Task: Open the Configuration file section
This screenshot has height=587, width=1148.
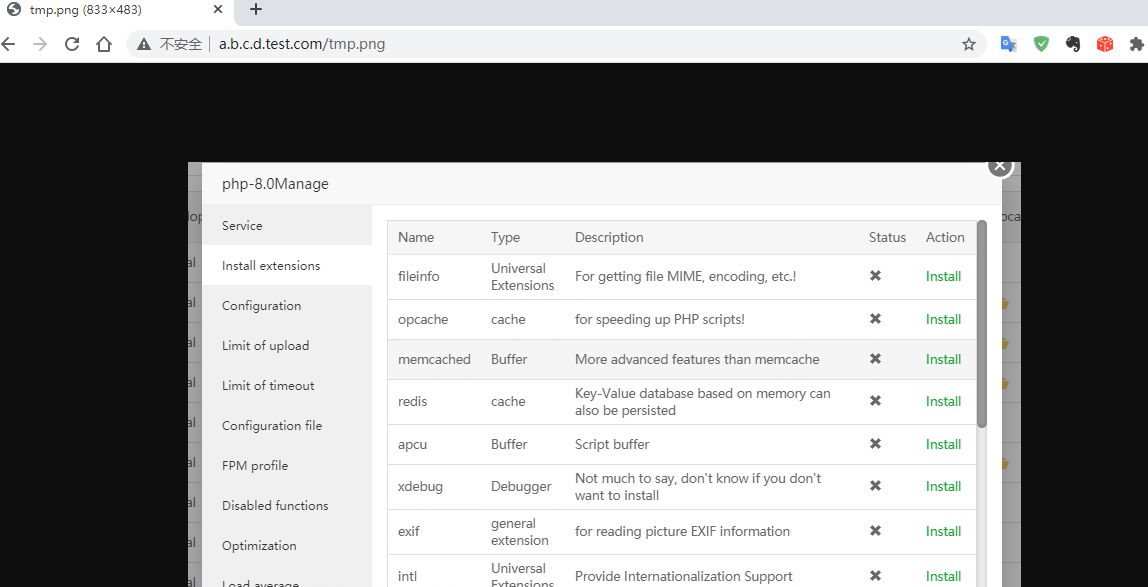Action: (x=286, y=425)
